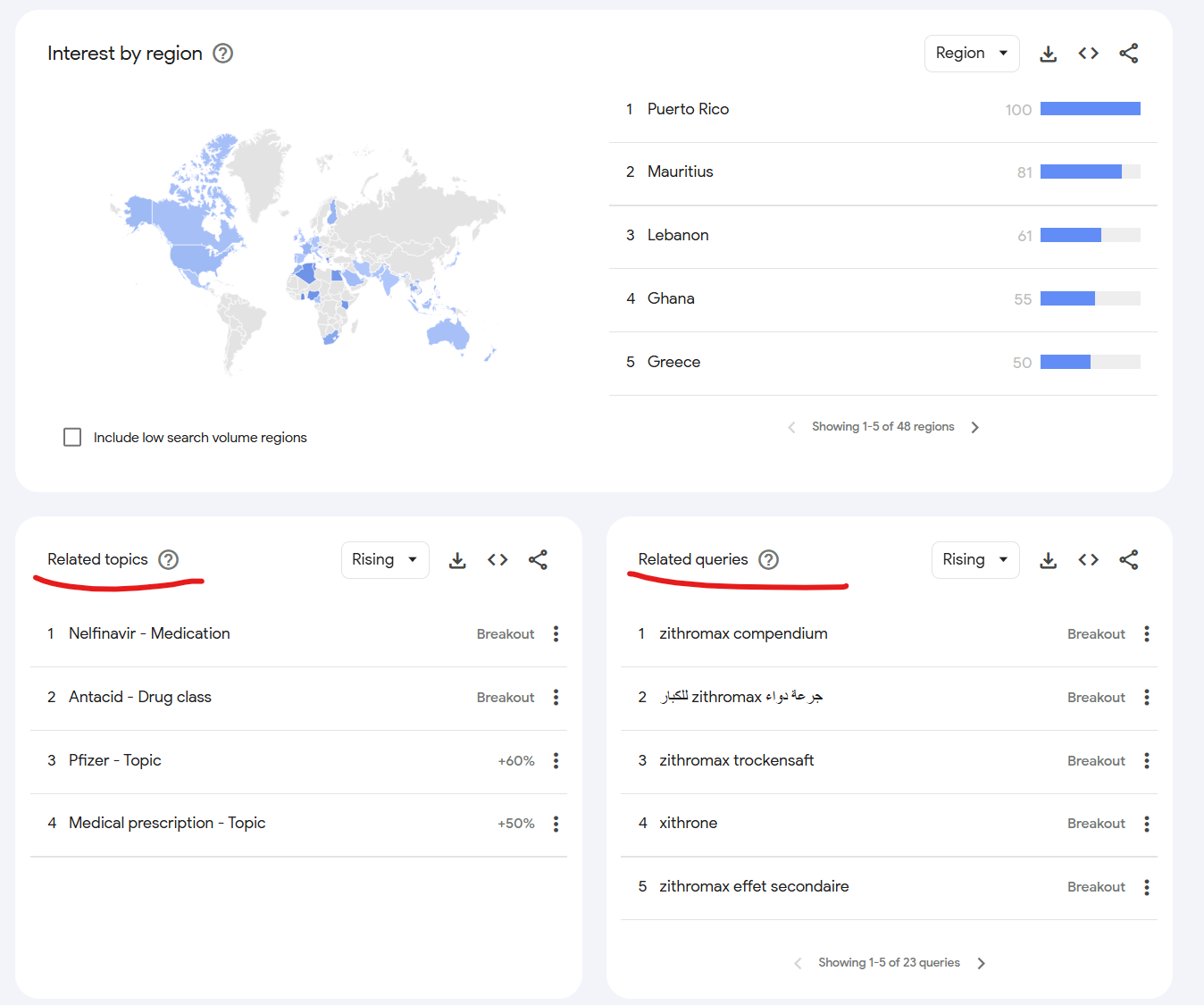This screenshot has width=1204, height=1005.
Task: Expand Rising dropdown in Related queries
Action: click(x=974, y=560)
